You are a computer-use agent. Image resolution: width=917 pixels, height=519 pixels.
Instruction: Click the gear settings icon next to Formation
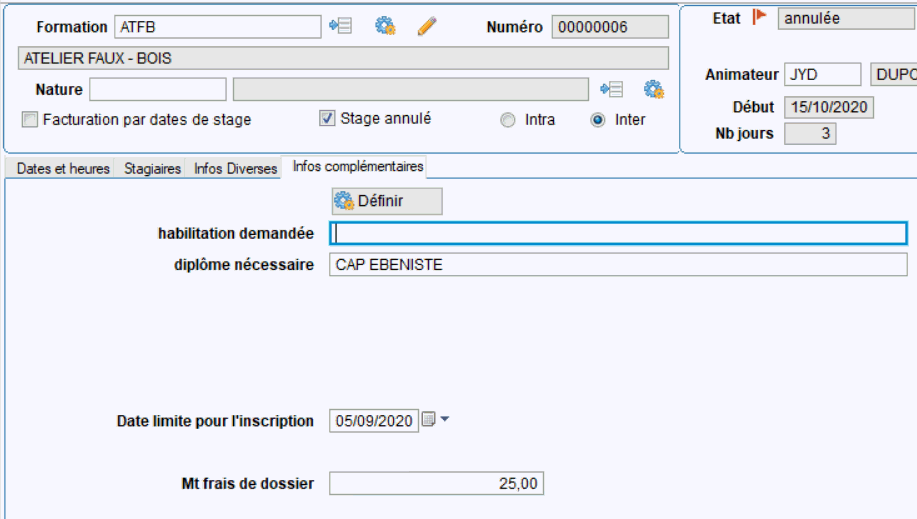point(385,26)
